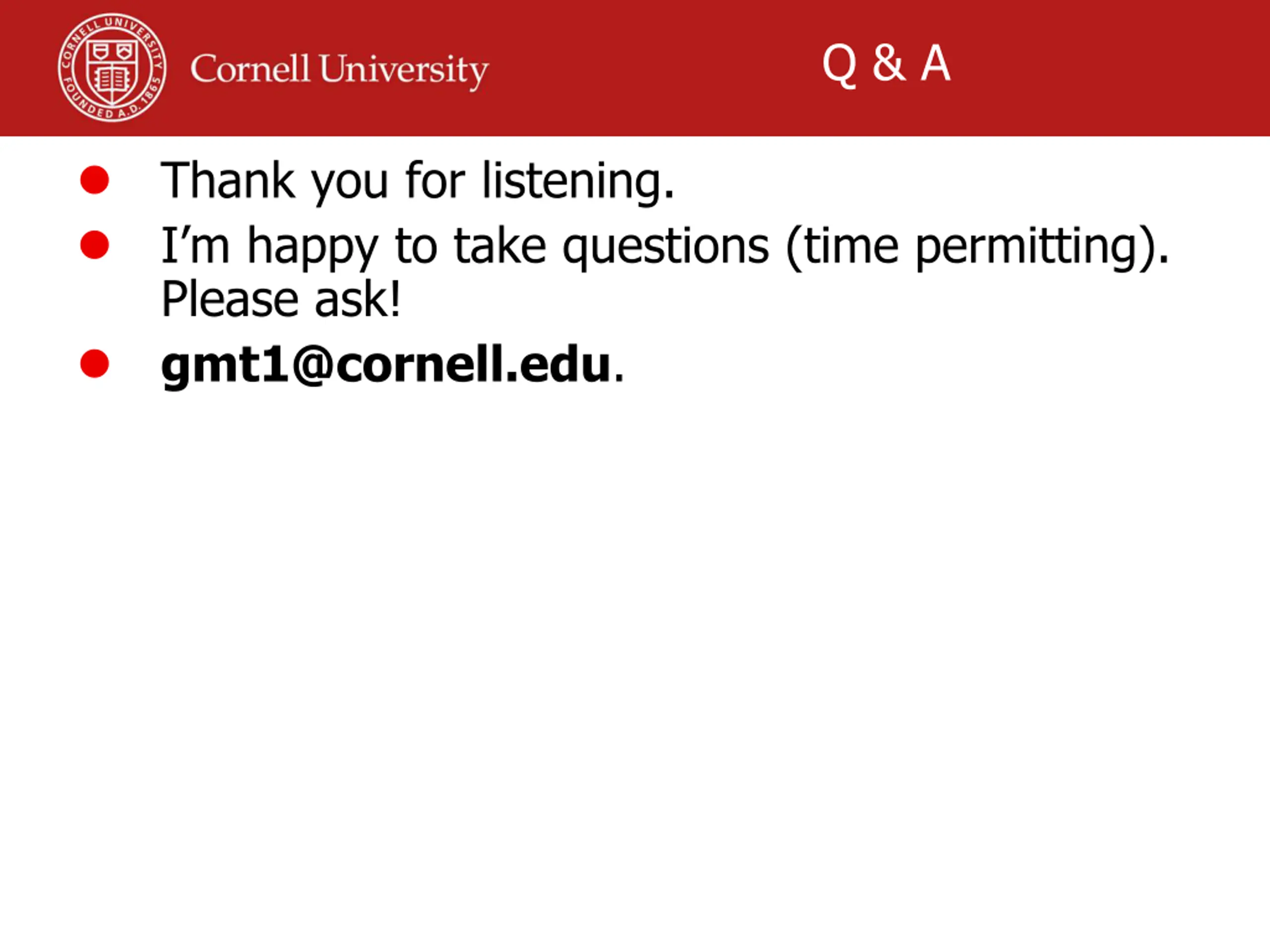Select the red bullet beside 'Thank you'

click(95, 179)
